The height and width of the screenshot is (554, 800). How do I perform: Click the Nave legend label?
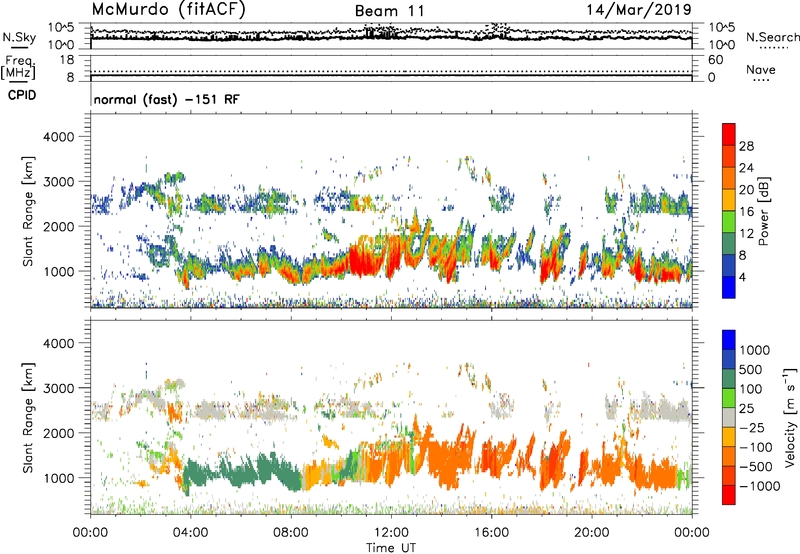tap(760, 70)
